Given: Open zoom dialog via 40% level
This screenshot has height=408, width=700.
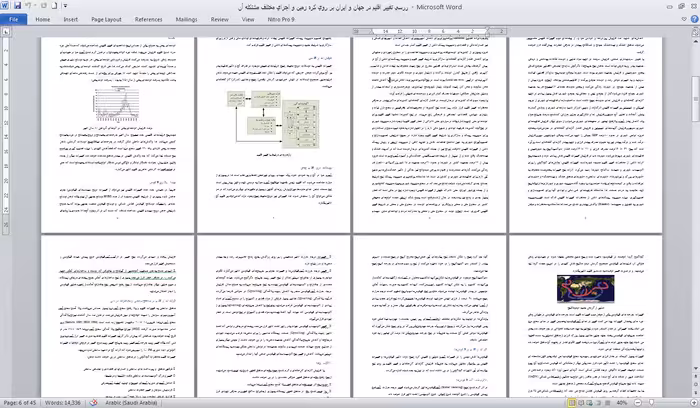Looking at the screenshot, I should tap(622, 403).
